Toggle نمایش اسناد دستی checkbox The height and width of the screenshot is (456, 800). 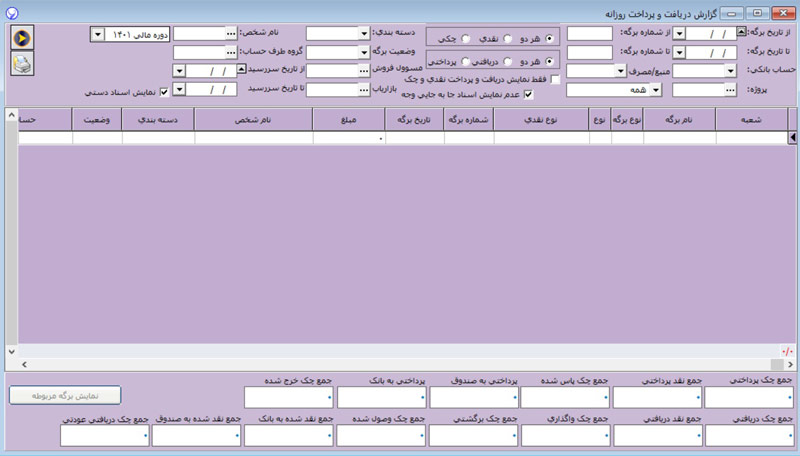[165, 93]
